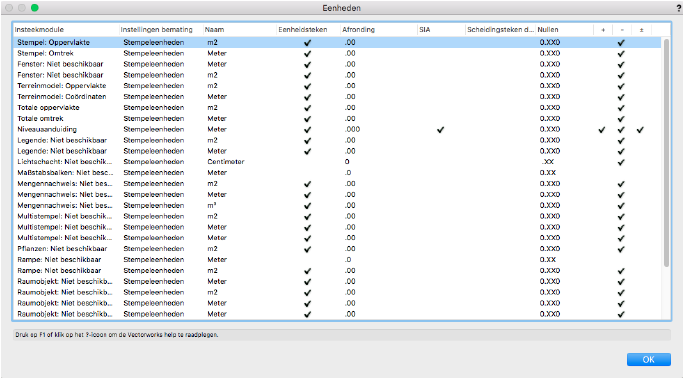Toggle SIA checkmark in Niveauaanduiding row
Screen dimensions: 684x380
441,130
